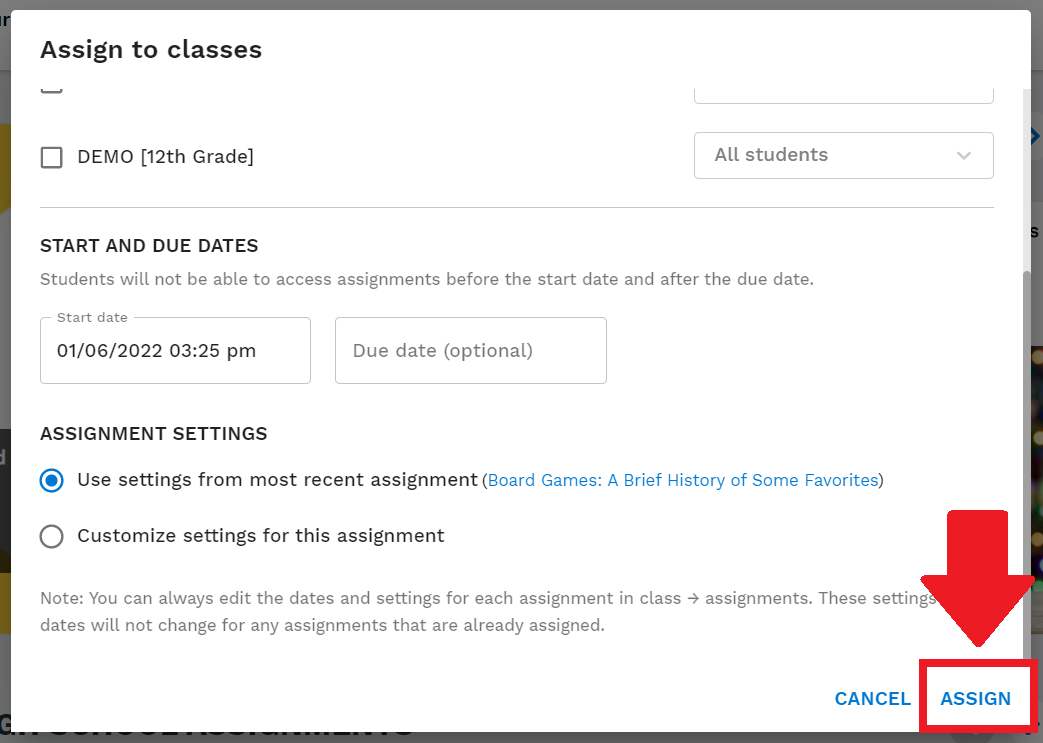1043x743 pixels.
Task: Check the DEMO [12th Grade] class checkbox
Action: (51, 157)
